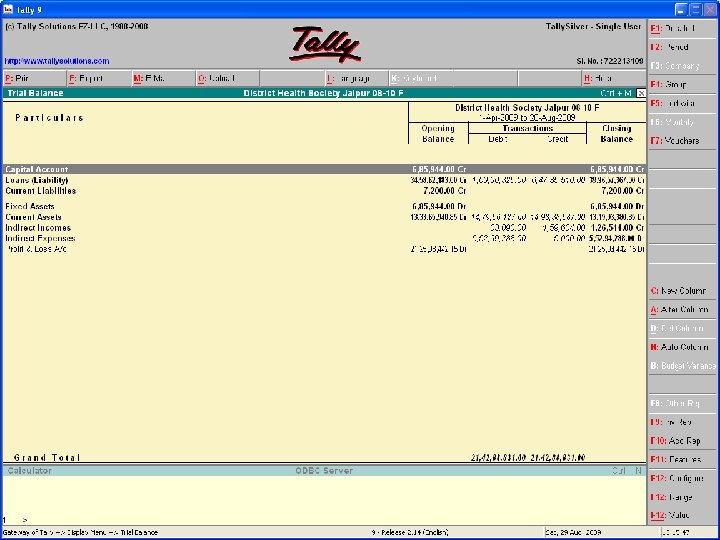Click the E: Export button
The height and width of the screenshot is (540, 720).
tap(98, 79)
